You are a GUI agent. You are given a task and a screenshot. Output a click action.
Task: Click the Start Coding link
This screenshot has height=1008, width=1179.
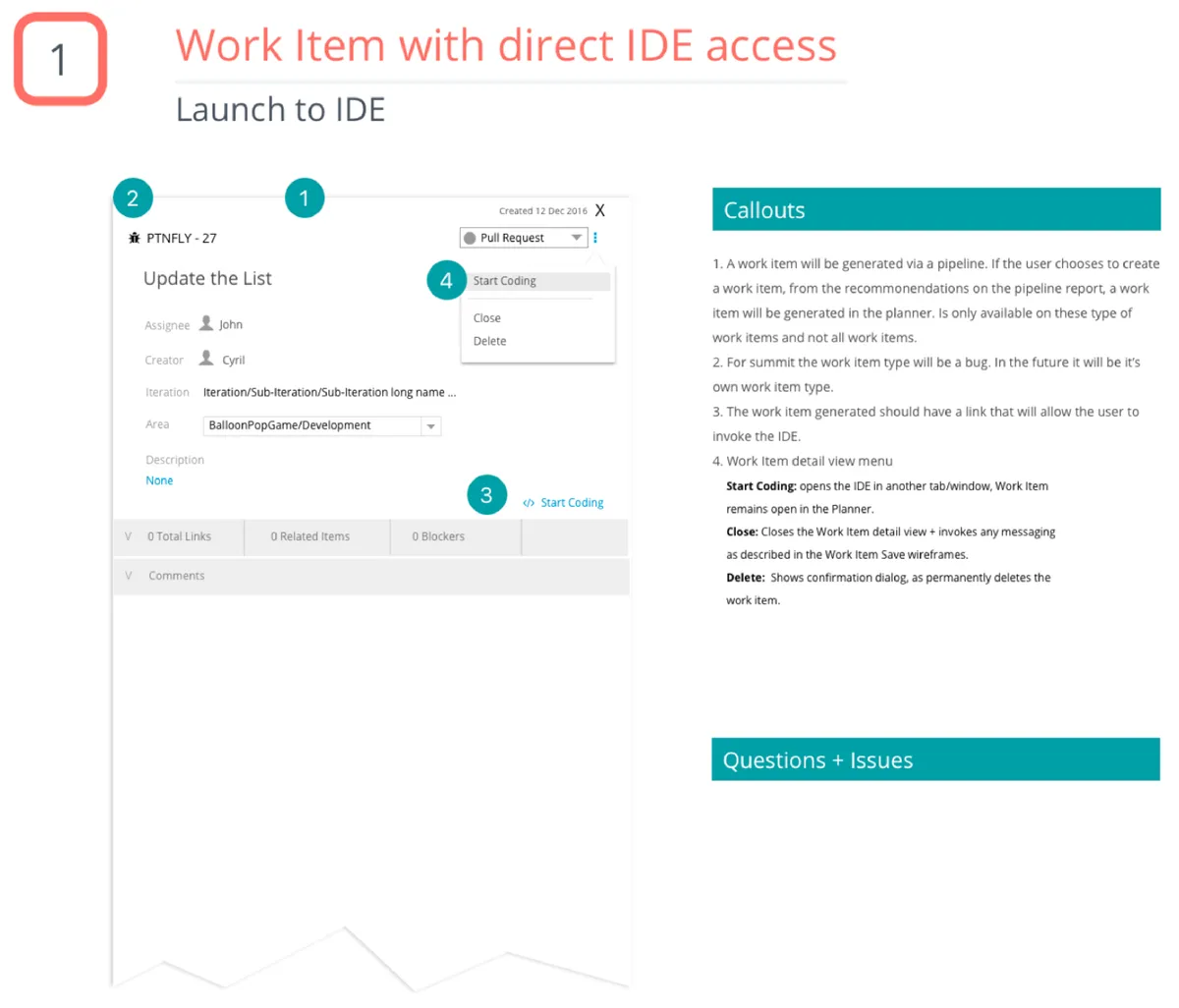[x=572, y=502]
